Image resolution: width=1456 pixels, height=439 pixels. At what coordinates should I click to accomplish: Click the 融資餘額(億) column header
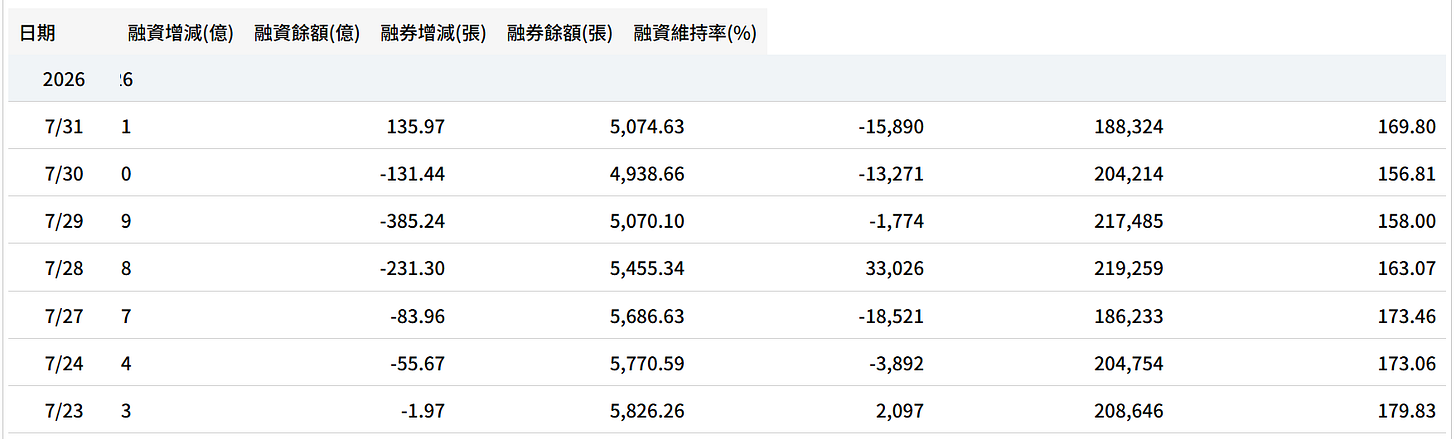(307, 33)
